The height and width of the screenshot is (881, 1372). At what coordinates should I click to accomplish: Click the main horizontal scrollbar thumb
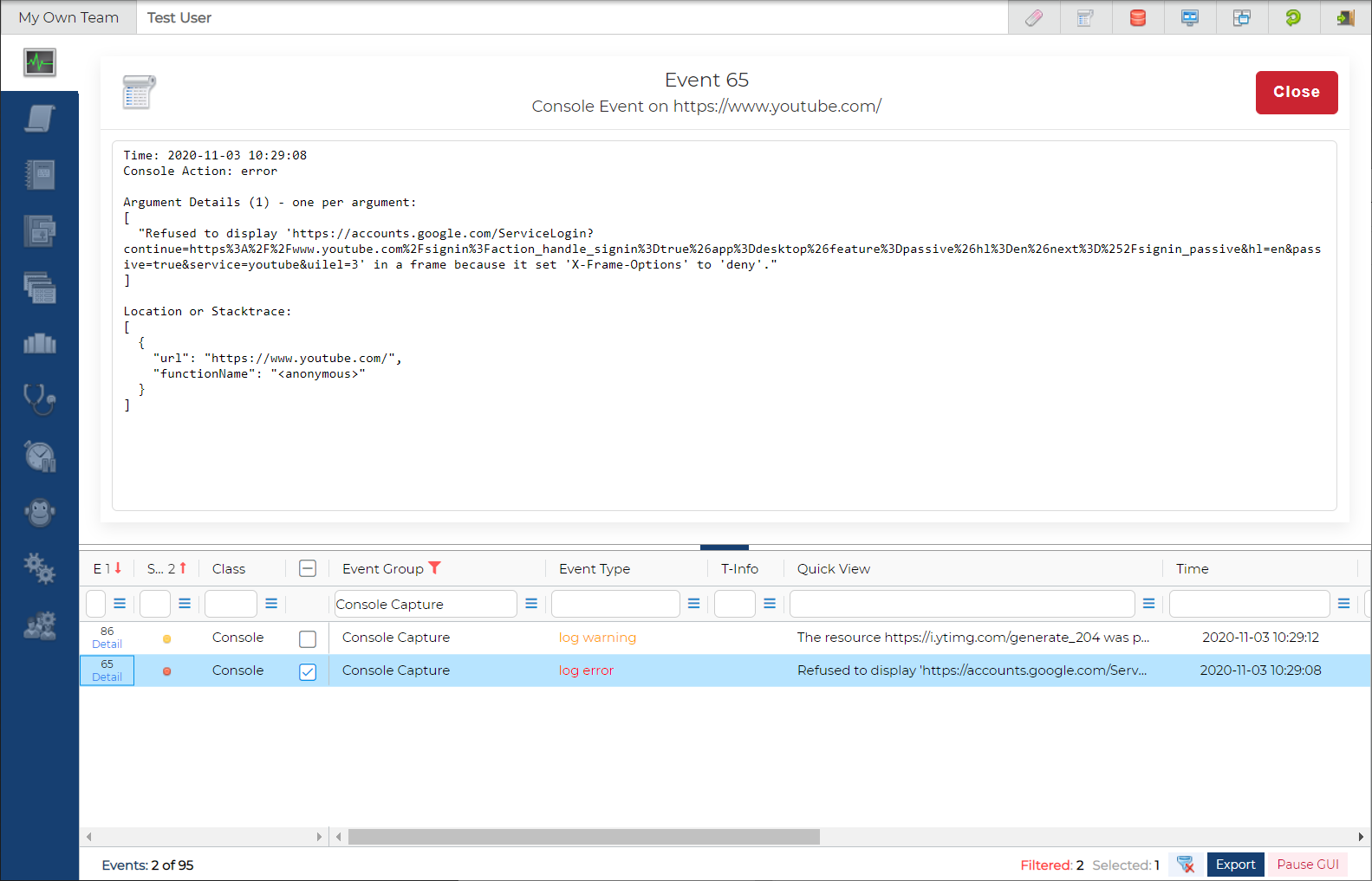584,837
